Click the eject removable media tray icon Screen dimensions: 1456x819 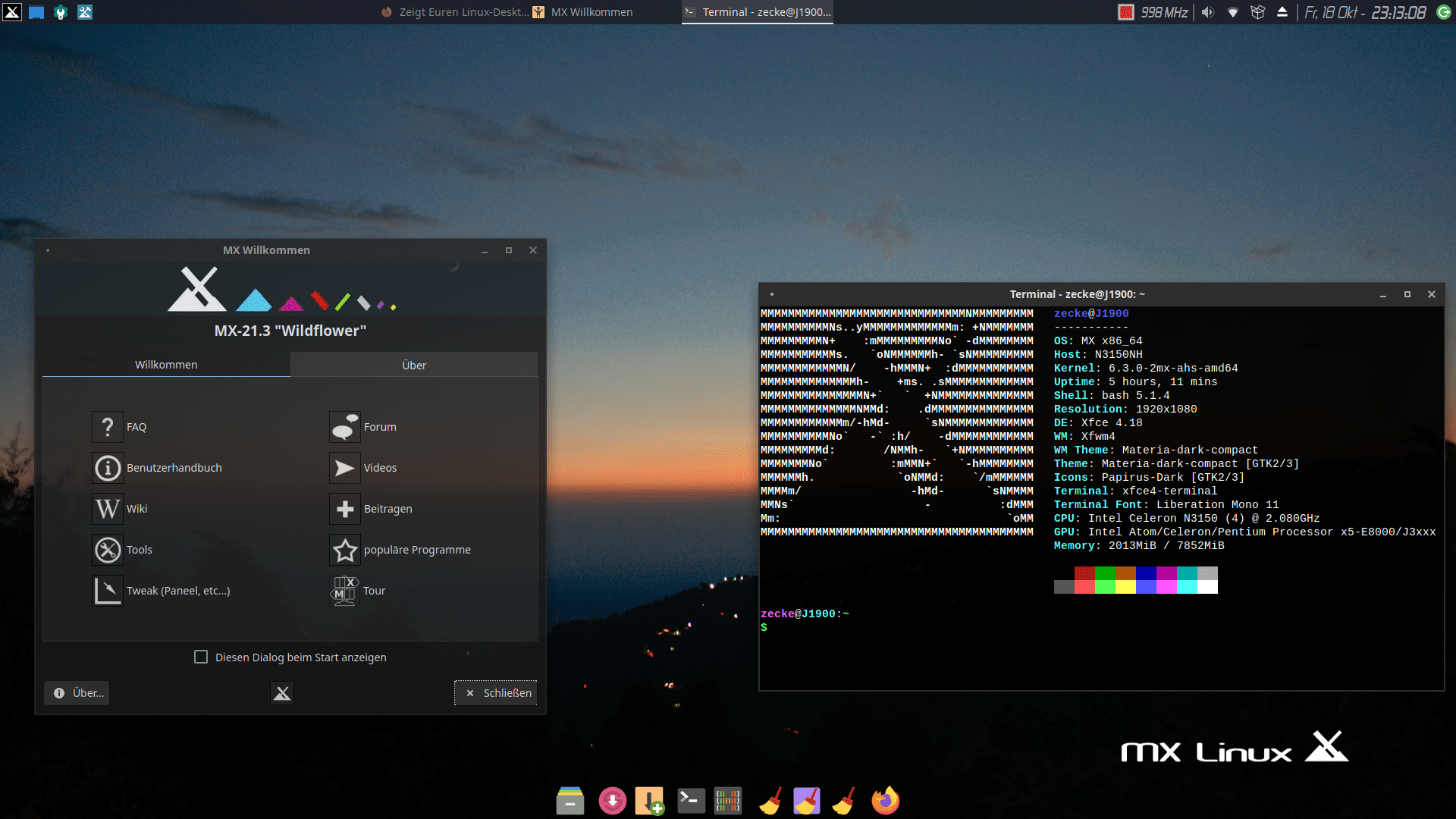[x=1282, y=12]
